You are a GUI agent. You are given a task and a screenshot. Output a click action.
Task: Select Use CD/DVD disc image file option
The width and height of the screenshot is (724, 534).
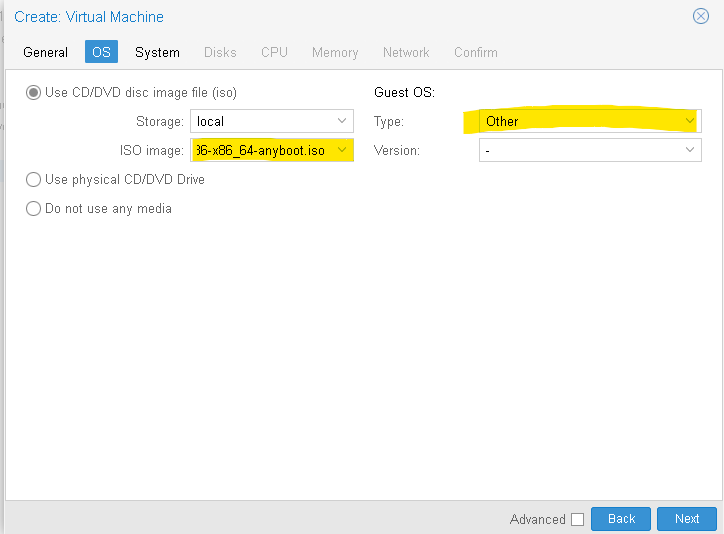(x=33, y=92)
